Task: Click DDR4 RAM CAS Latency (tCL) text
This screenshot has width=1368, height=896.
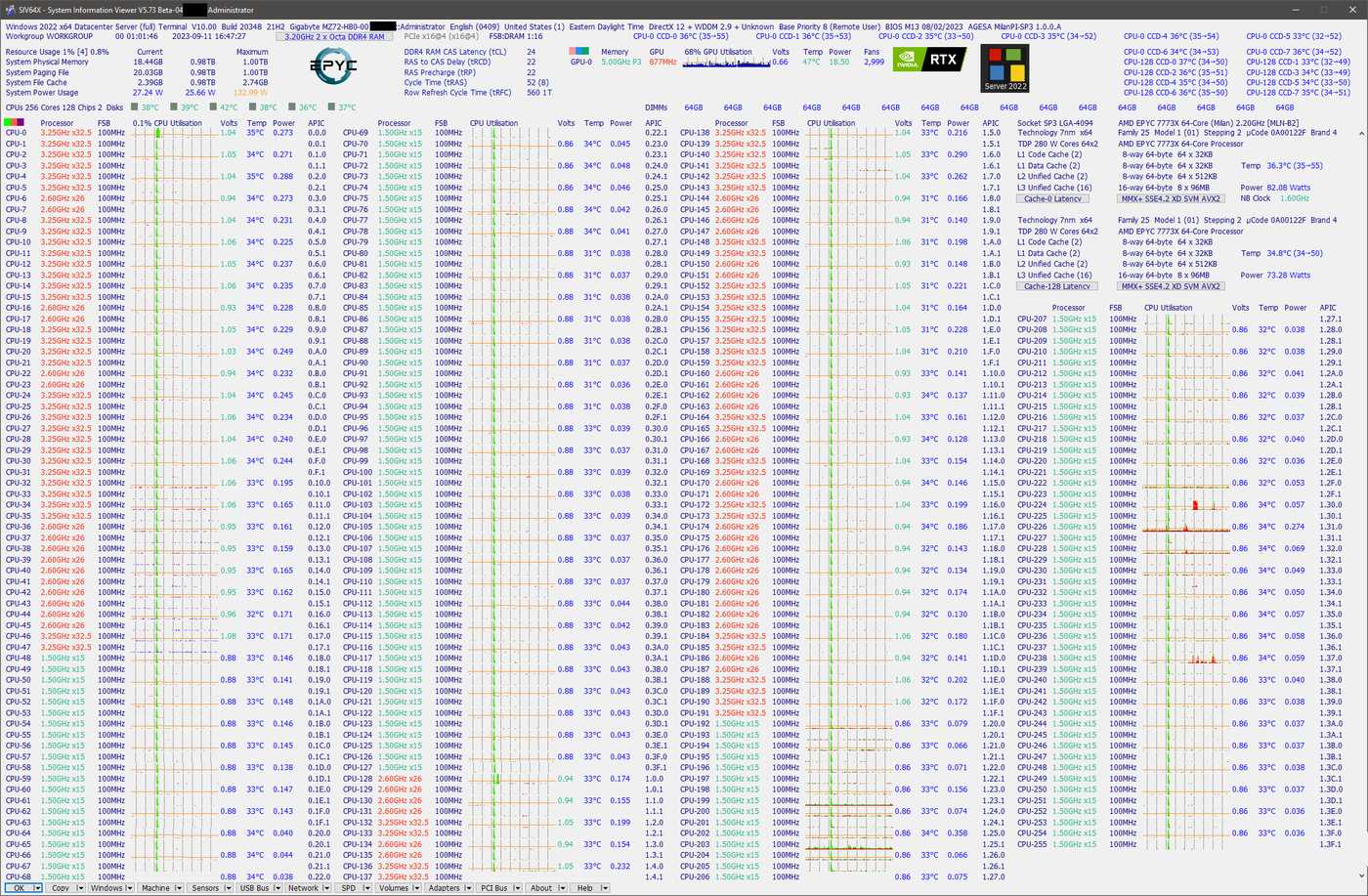Action: (455, 51)
